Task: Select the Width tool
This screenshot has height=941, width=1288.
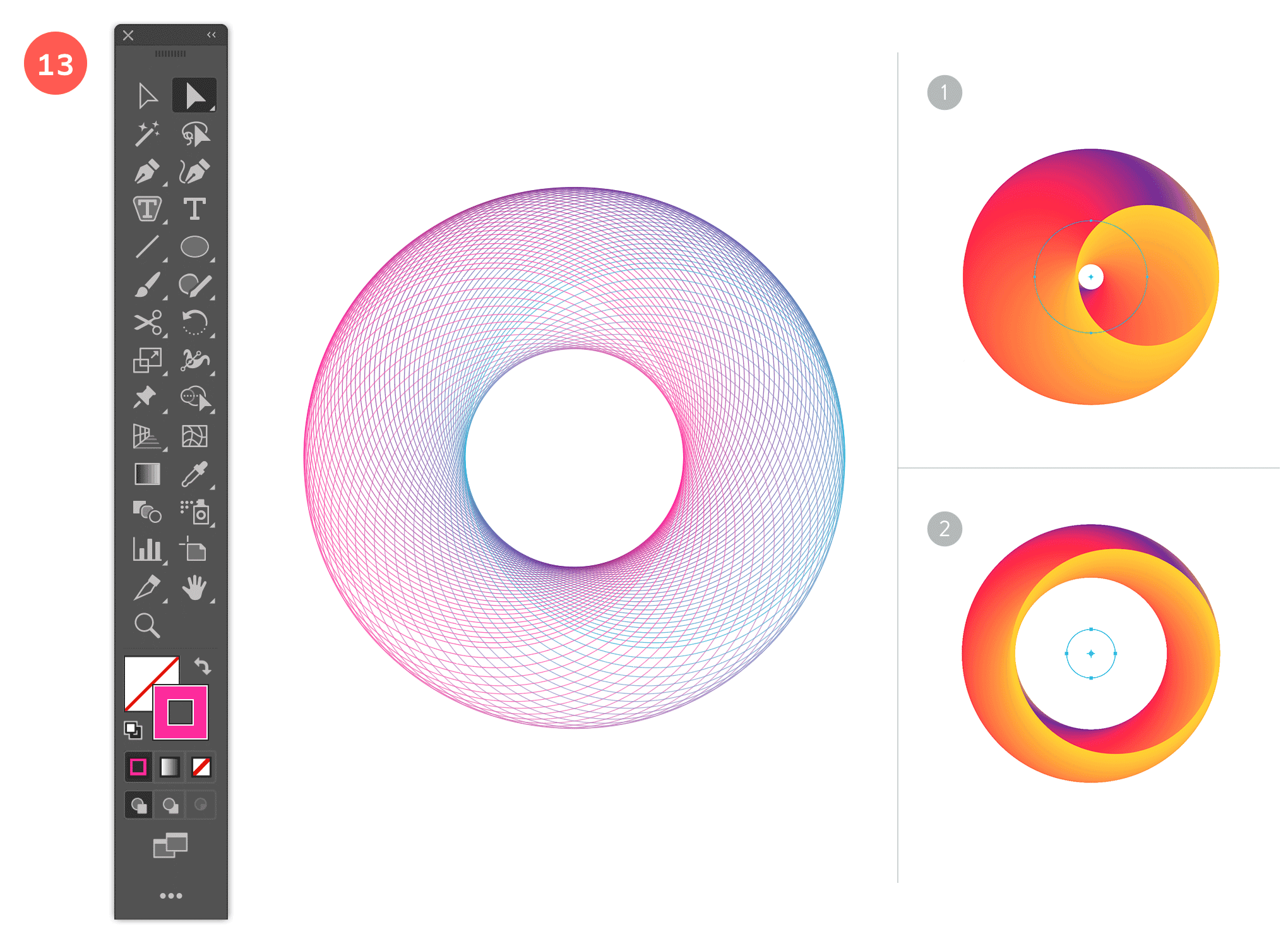Action: (x=194, y=361)
